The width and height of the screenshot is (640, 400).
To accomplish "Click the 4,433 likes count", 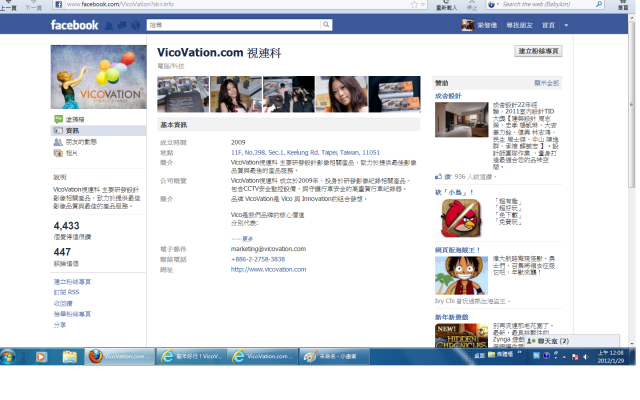I will click(x=67, y=226).
